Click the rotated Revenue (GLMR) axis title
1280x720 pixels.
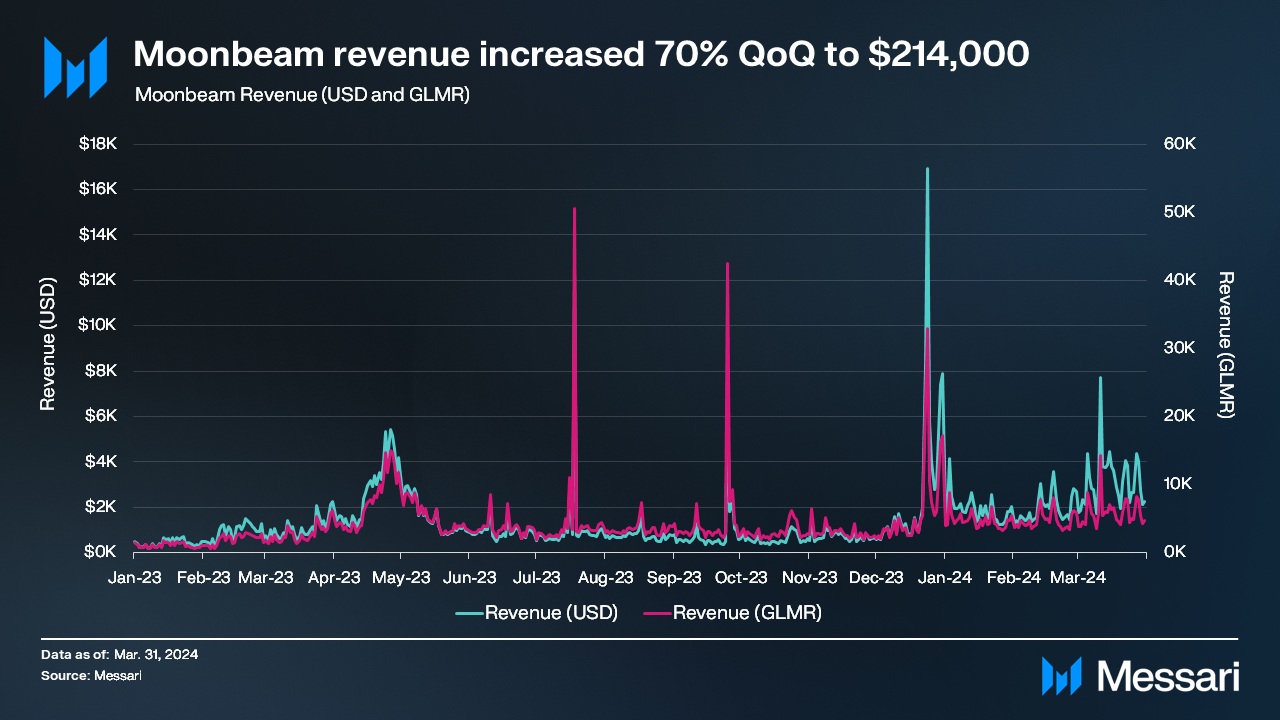pos(1228,345)
